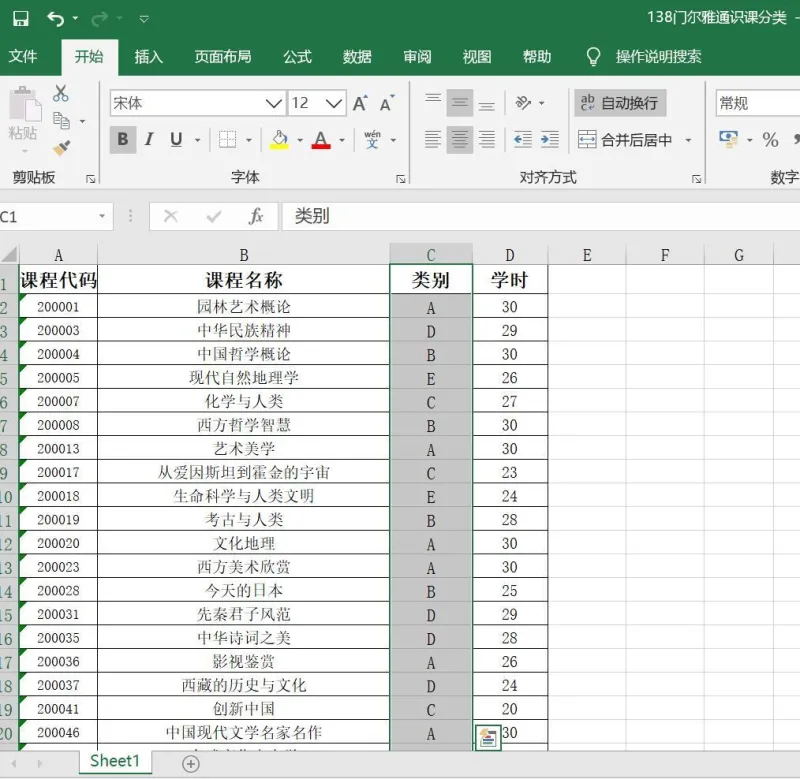Apply accounting number format icon
The width and height of the screenshot is (800, 779).
pyautogui.click(x=729, y=139)
